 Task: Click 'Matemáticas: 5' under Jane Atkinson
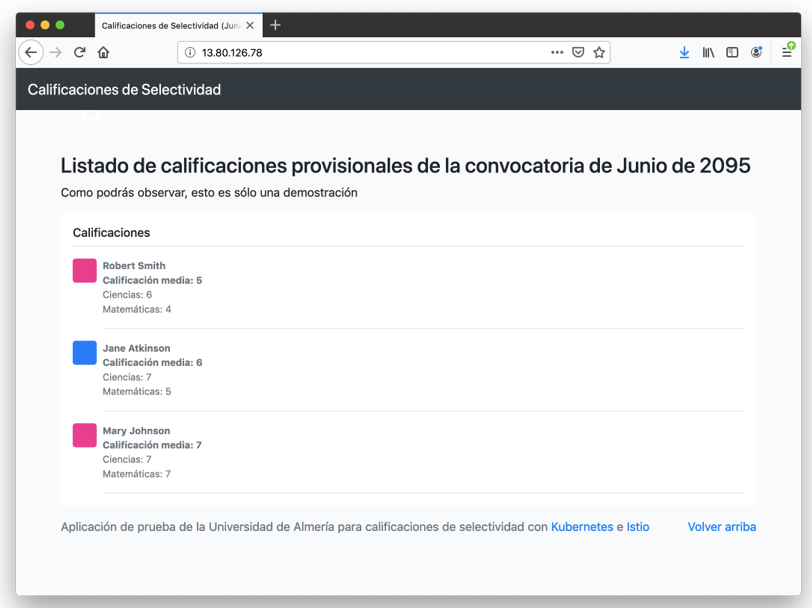tap(137, 392)
